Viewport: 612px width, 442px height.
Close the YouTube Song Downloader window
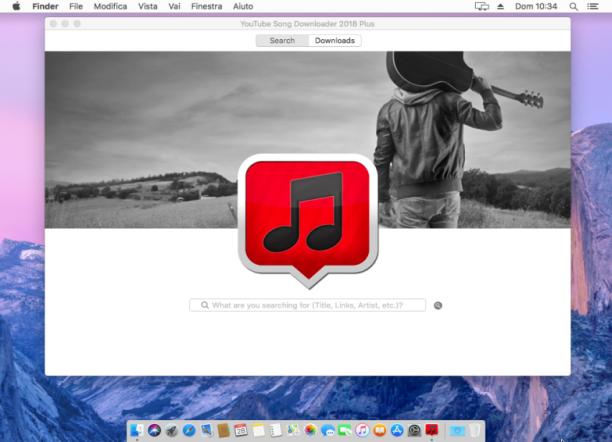coord(53,24)
